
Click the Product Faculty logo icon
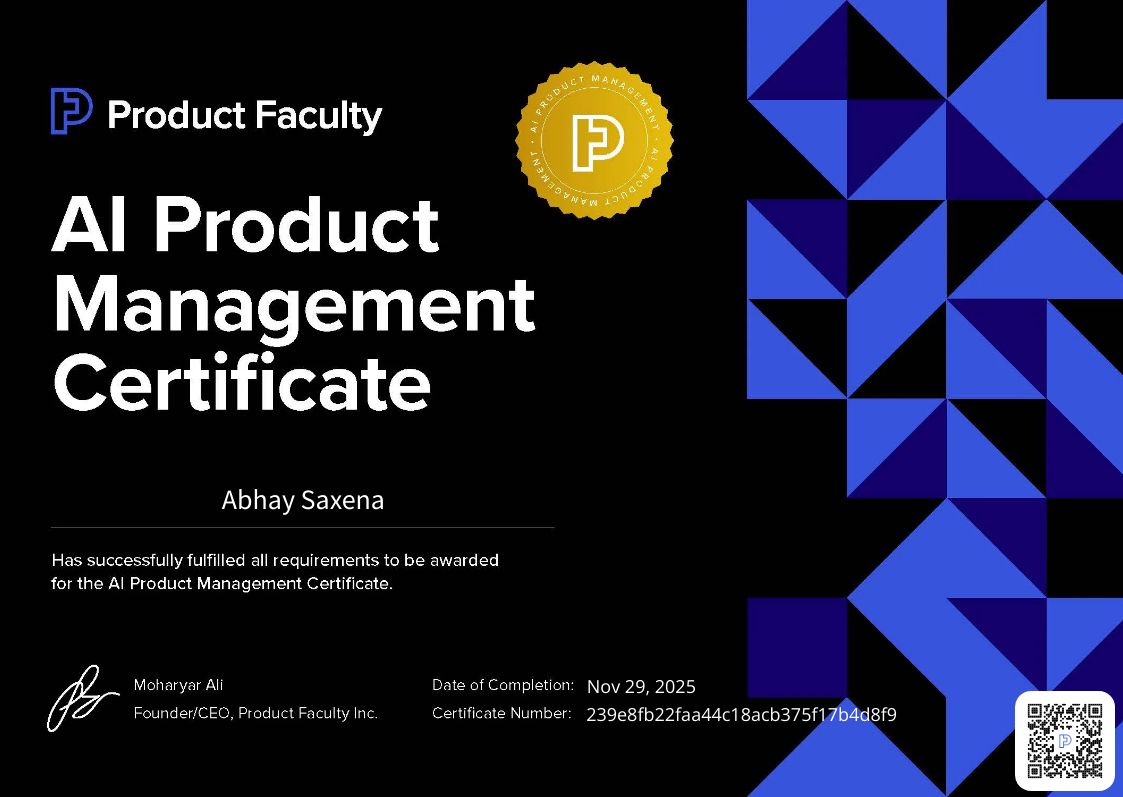[70, 113]
